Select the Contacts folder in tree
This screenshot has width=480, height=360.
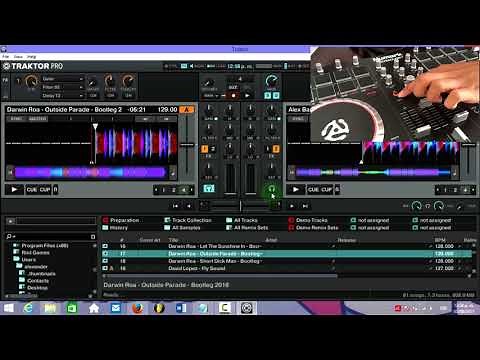pos(38,281)
